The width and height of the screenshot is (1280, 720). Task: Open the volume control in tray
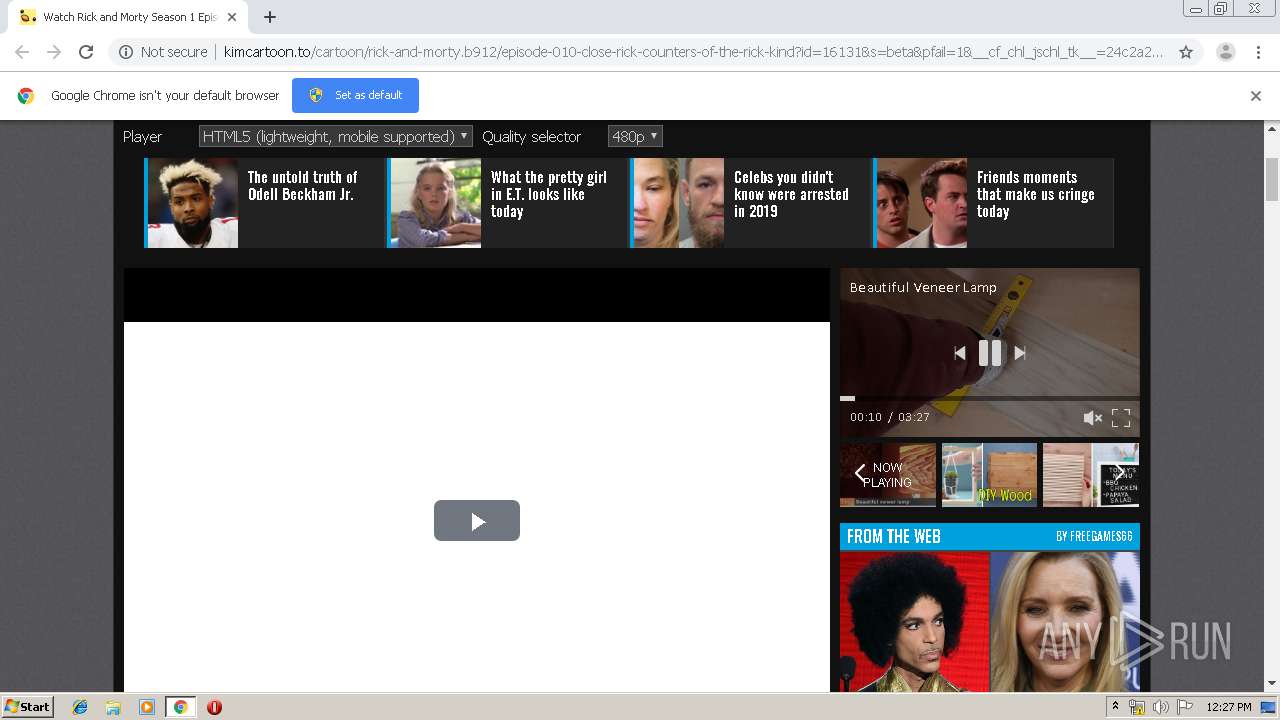[x=1161, y=707]
